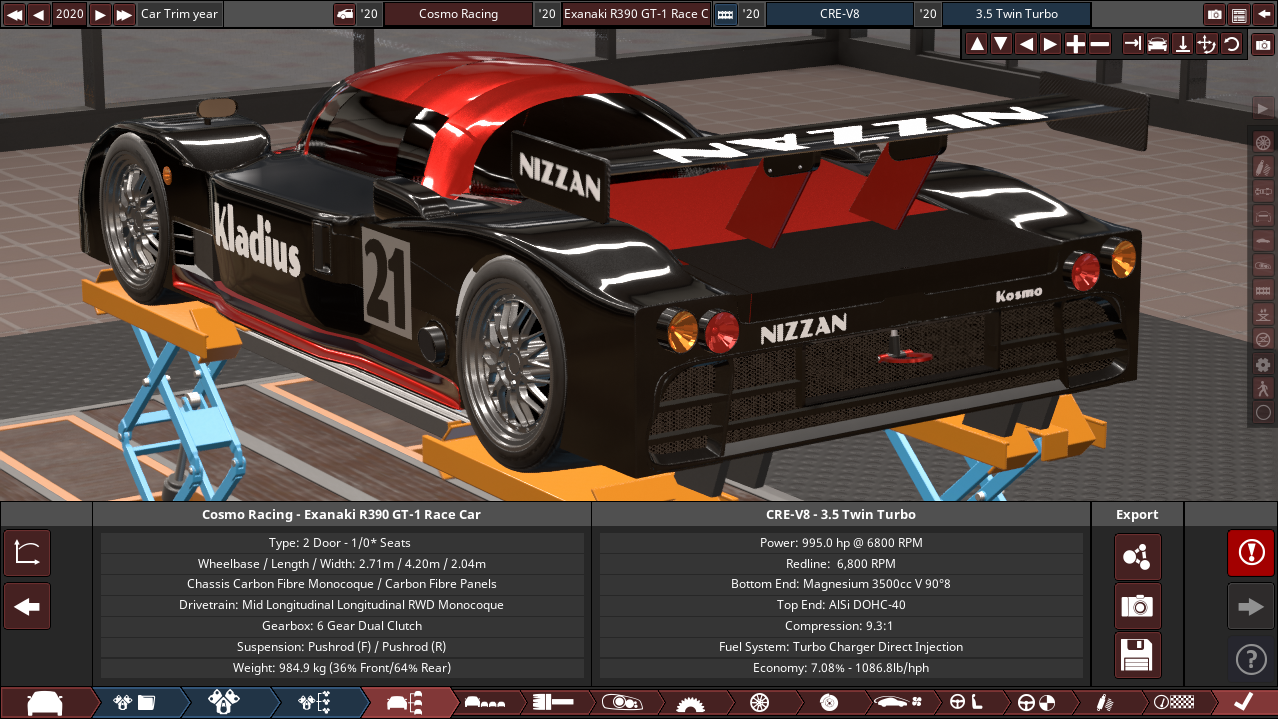Jump to the earliest year with the rewind arrows

(14, 14)
